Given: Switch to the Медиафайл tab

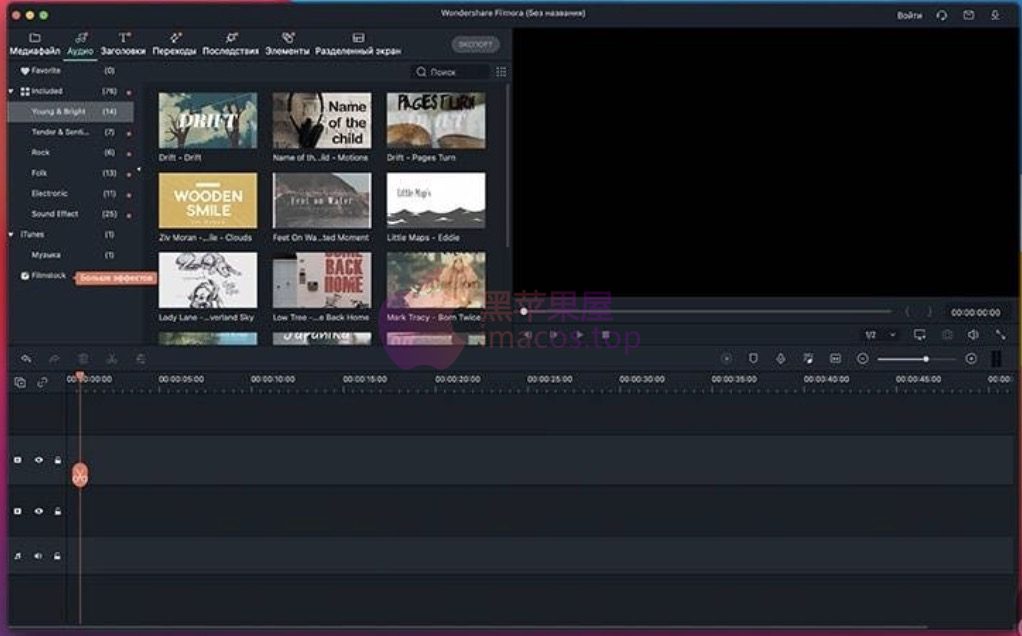Looking at the screenshot, I should (35, 44).
